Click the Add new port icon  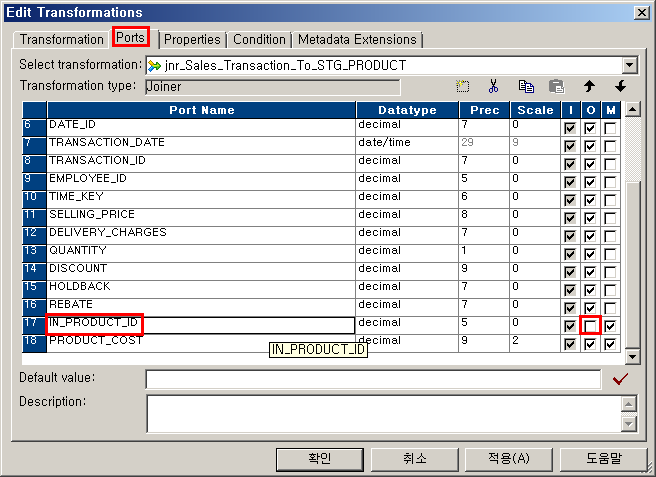pos(462,86)
